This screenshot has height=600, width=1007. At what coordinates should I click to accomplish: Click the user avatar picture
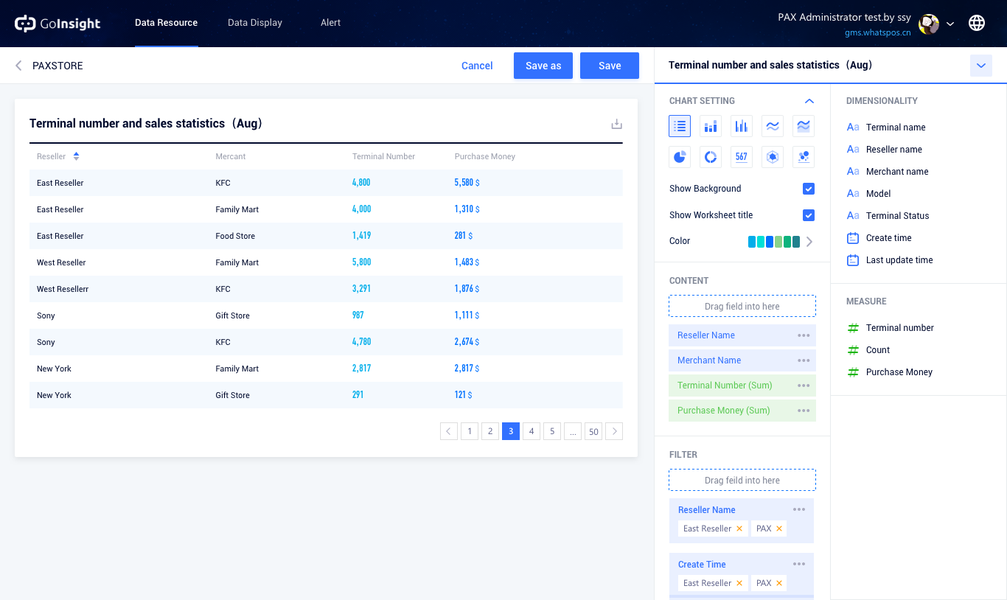coord(929,24)
